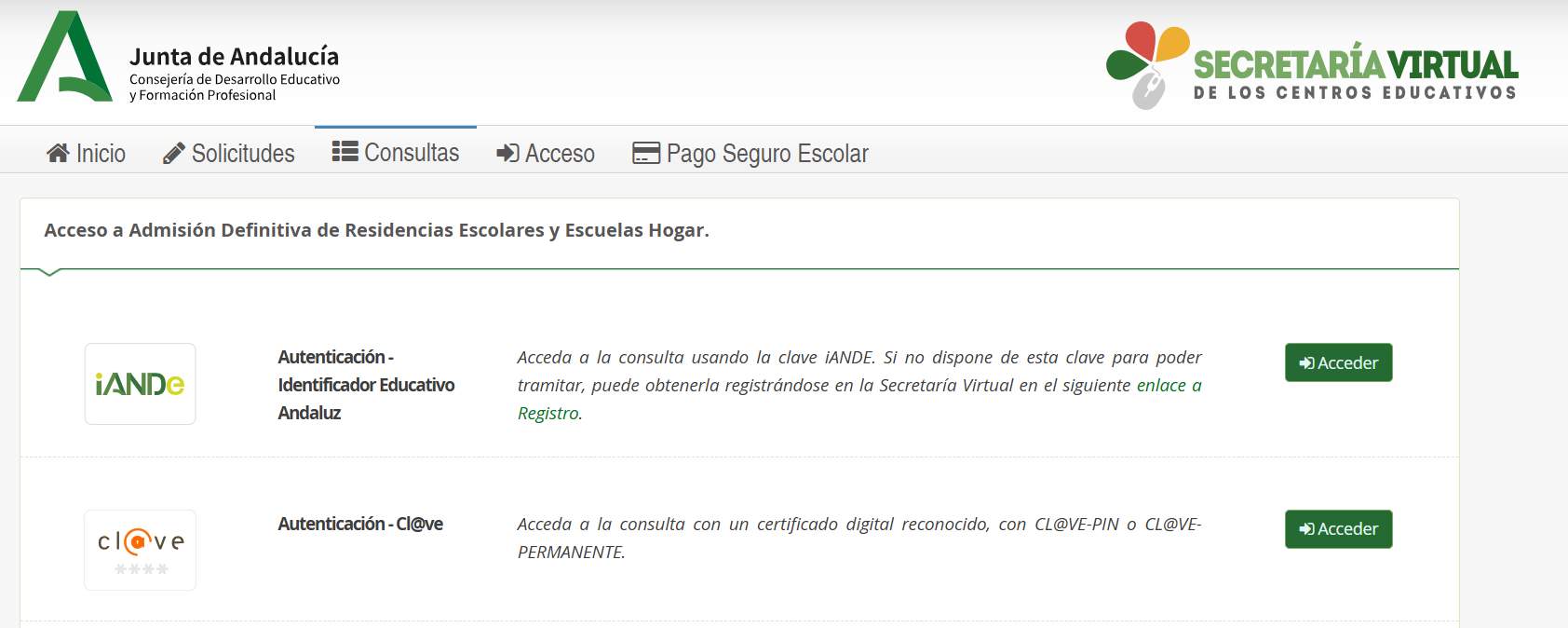Screen dimensions: 1568x628
Task: Click the sign-in arrow icon beside Acceso
Action: 507,153
